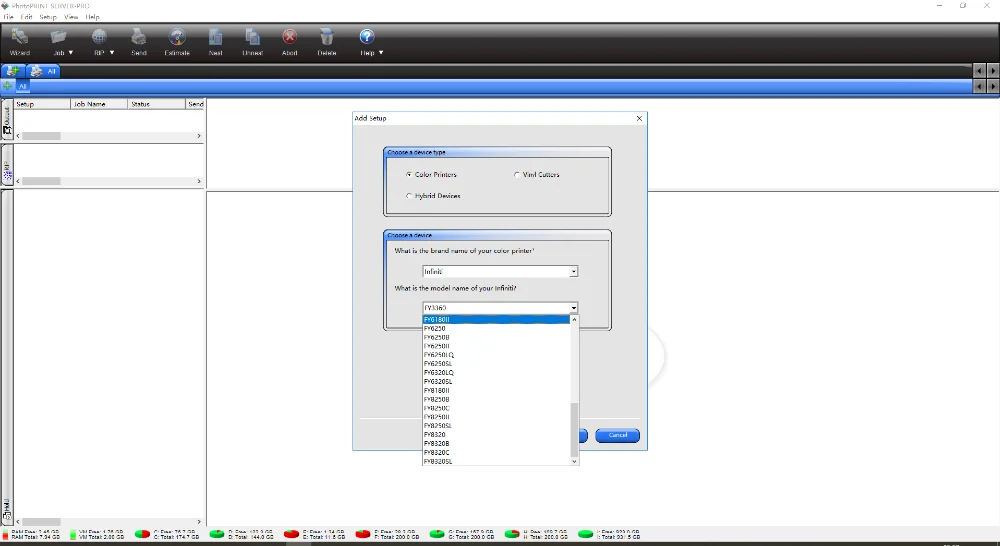Switch to the All tab with printer icon
1000x546 pixels.
pos(43,71)
